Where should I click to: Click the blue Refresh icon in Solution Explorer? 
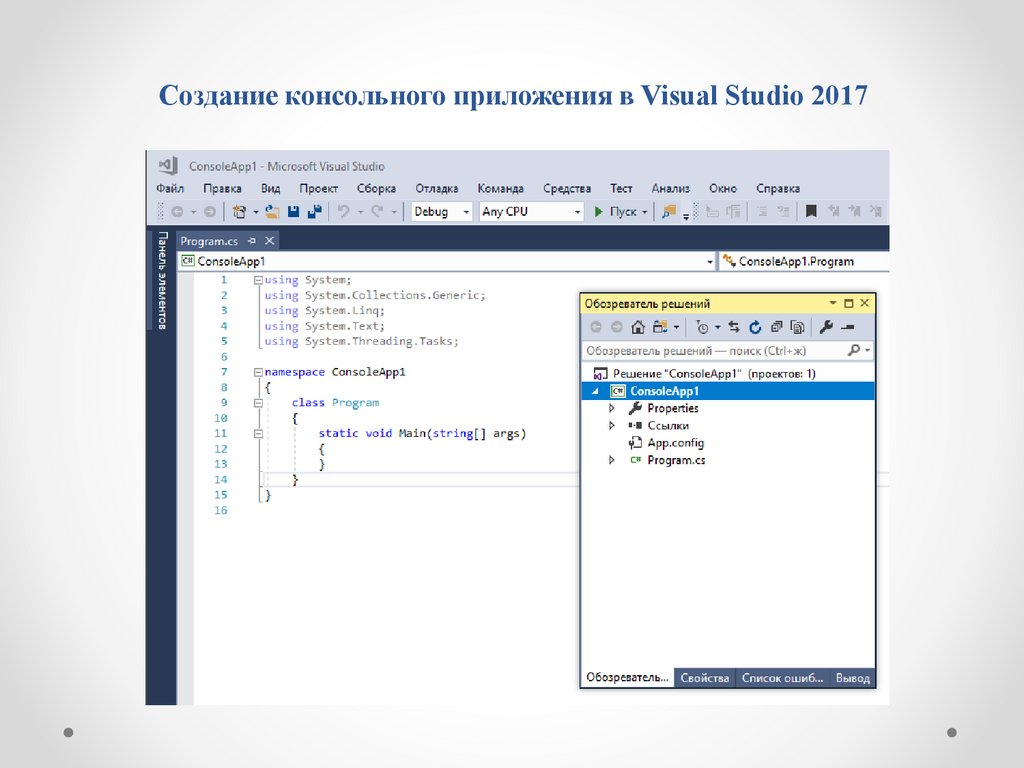click(x=755, y=327)
